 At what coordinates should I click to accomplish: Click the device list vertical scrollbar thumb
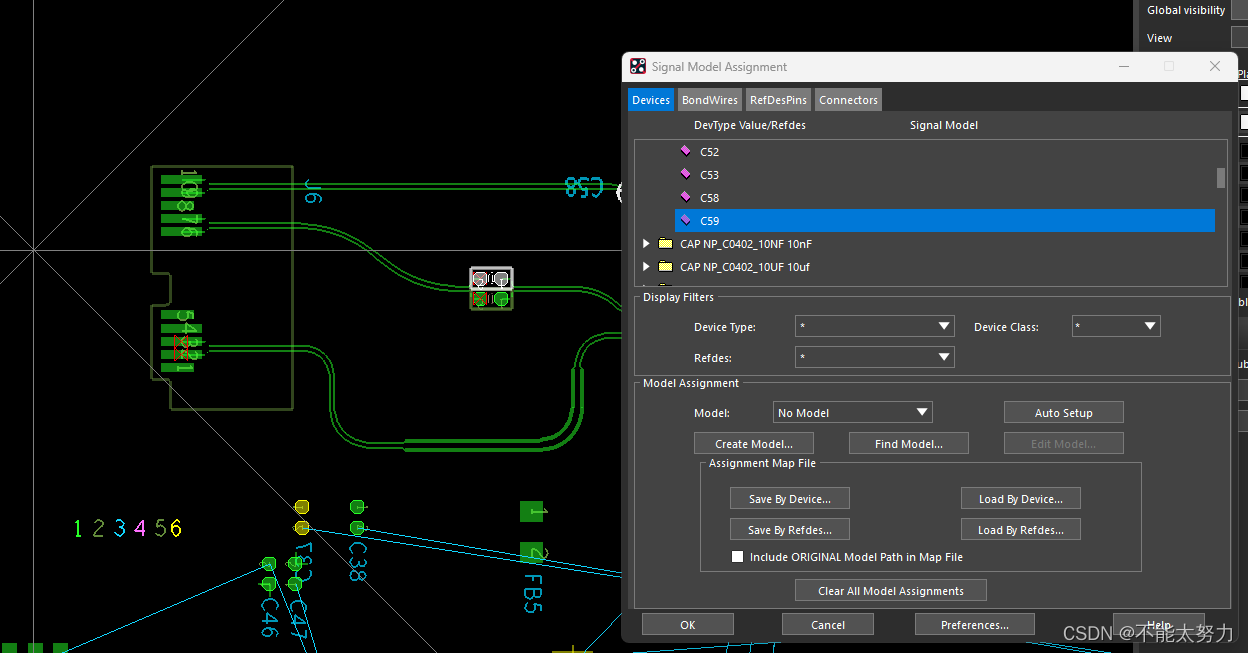1220,178
